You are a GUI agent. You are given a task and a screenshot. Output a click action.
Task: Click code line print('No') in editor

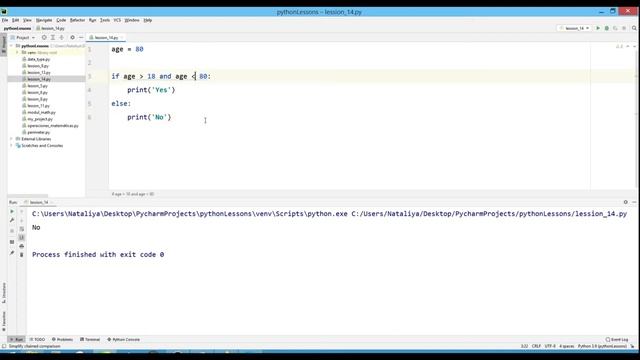pos(149,117)
